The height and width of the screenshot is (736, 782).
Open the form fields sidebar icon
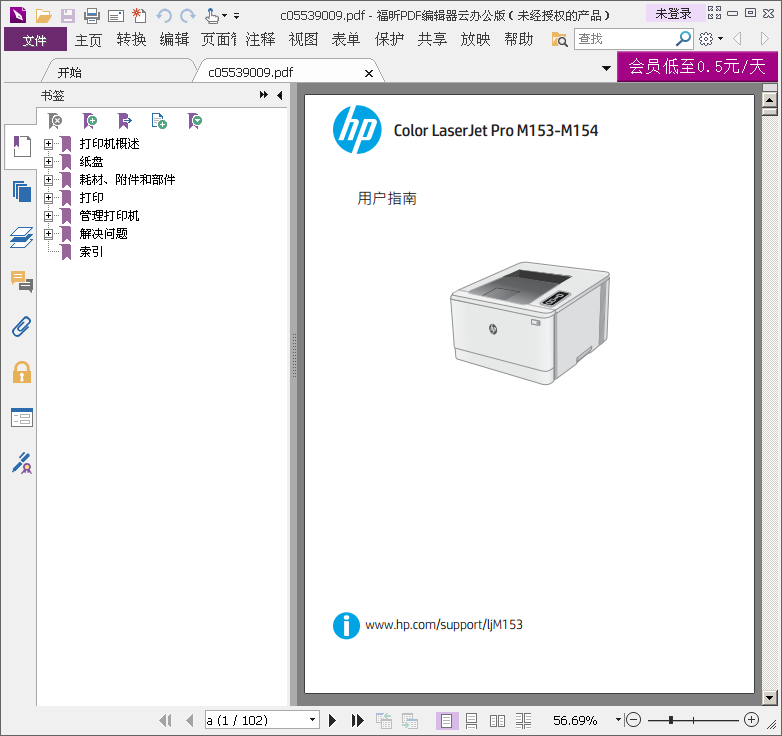click(x=21, y=418)
